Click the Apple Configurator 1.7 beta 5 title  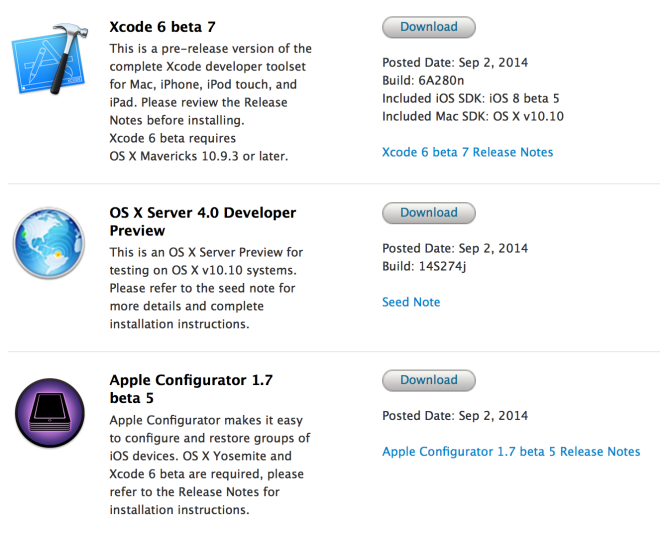click(190, 389)
